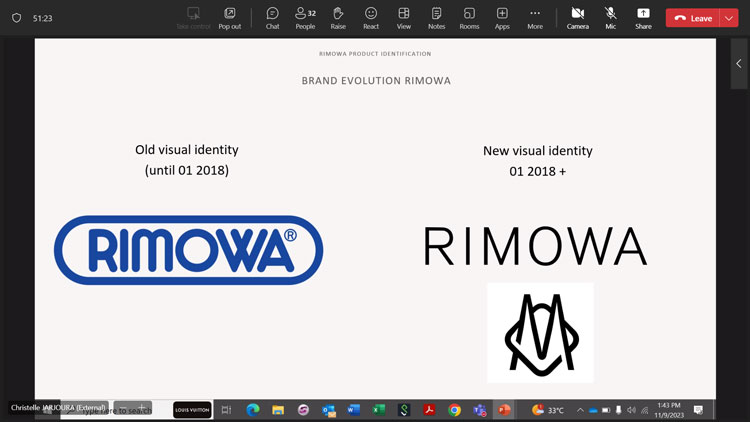Expand the side panel chevron

(x=738, y=64)
